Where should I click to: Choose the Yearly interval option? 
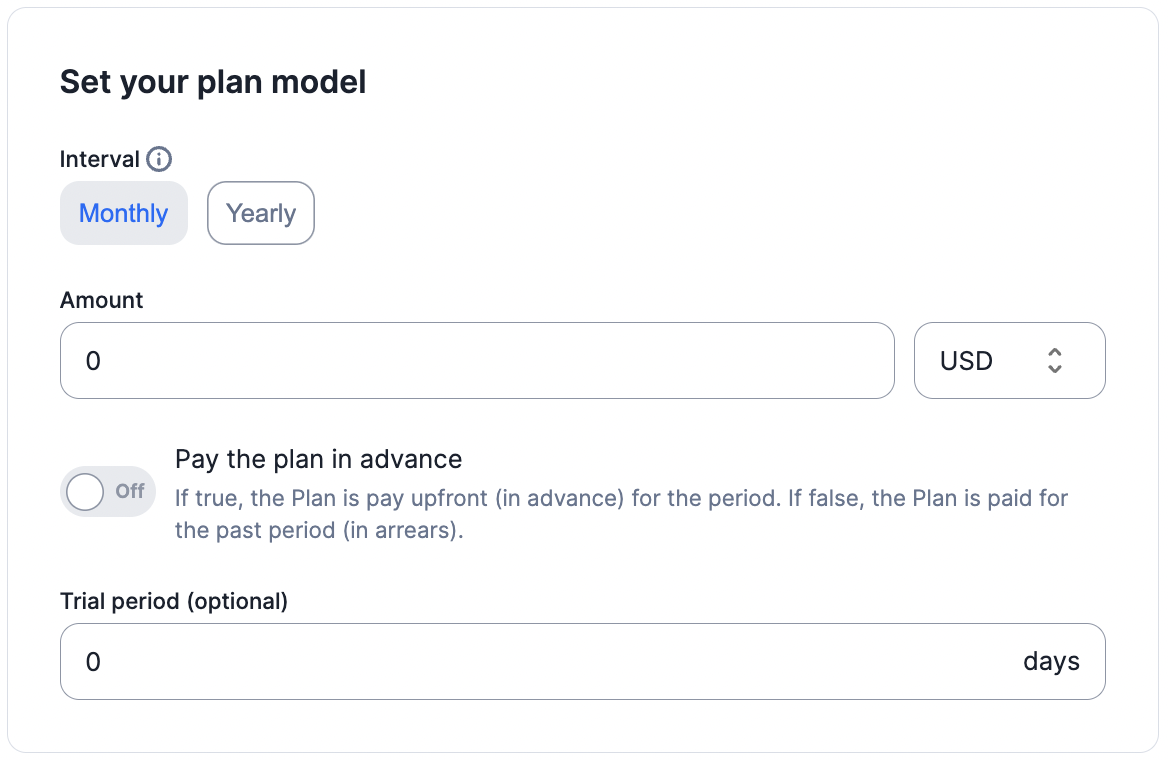261,213
